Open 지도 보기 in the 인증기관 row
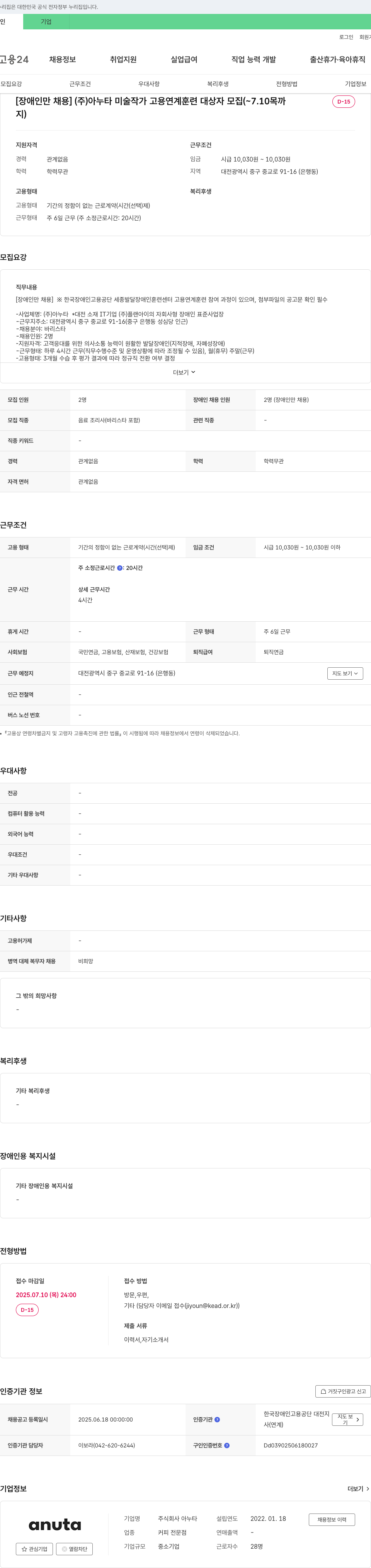This screenshot has width=371, height=1568. 348,1420
